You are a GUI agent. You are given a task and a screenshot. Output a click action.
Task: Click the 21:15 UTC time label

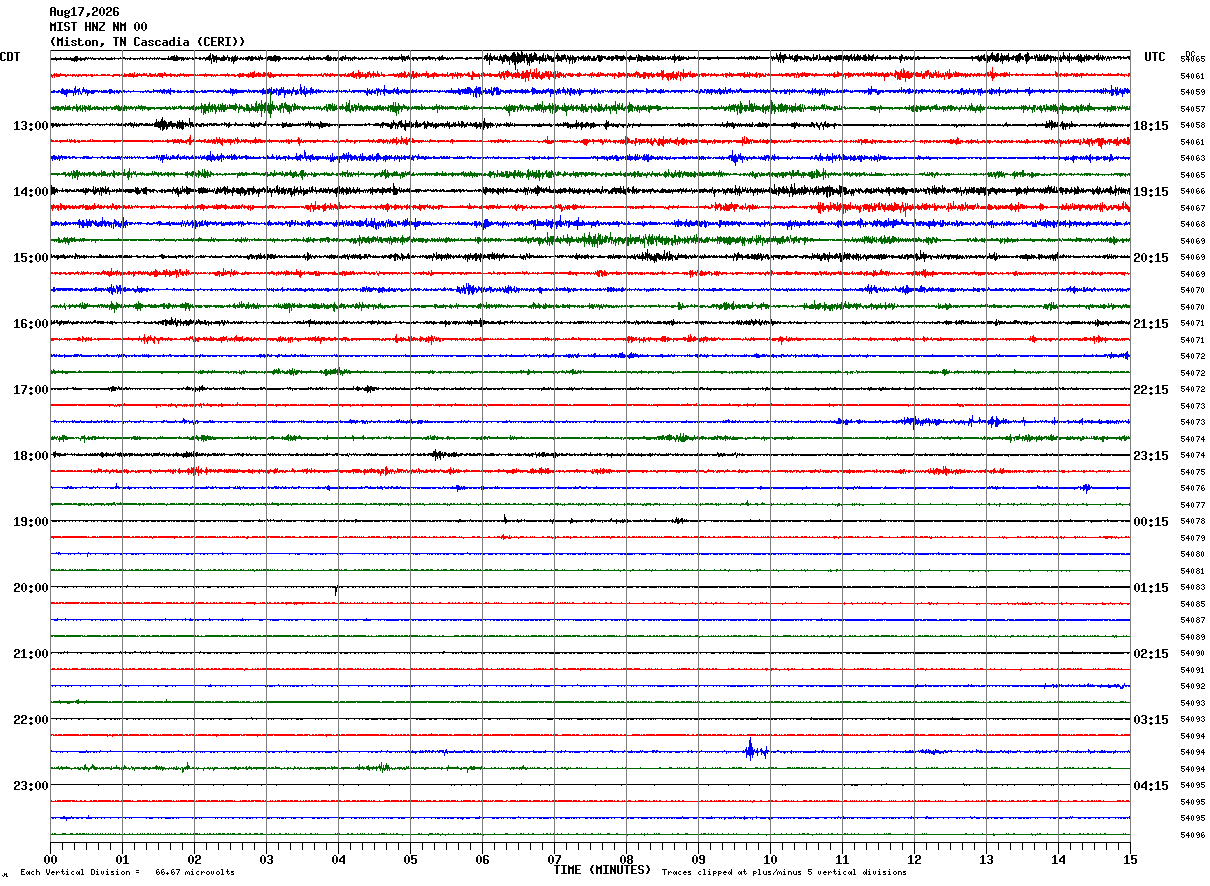coord(1151,323)
